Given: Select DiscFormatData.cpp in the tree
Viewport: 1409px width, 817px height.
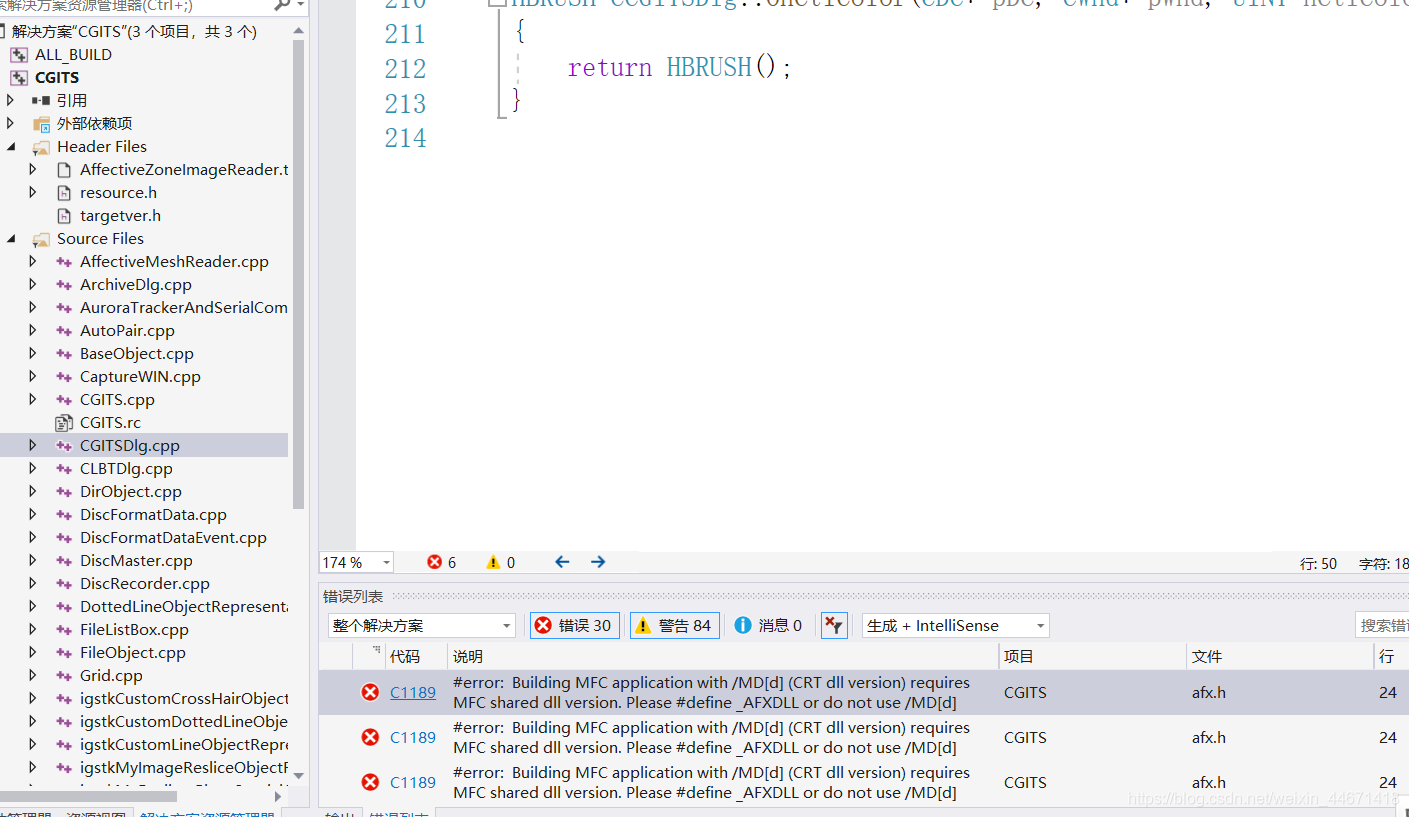Looking at the screenshot, I should click(153, 514).
